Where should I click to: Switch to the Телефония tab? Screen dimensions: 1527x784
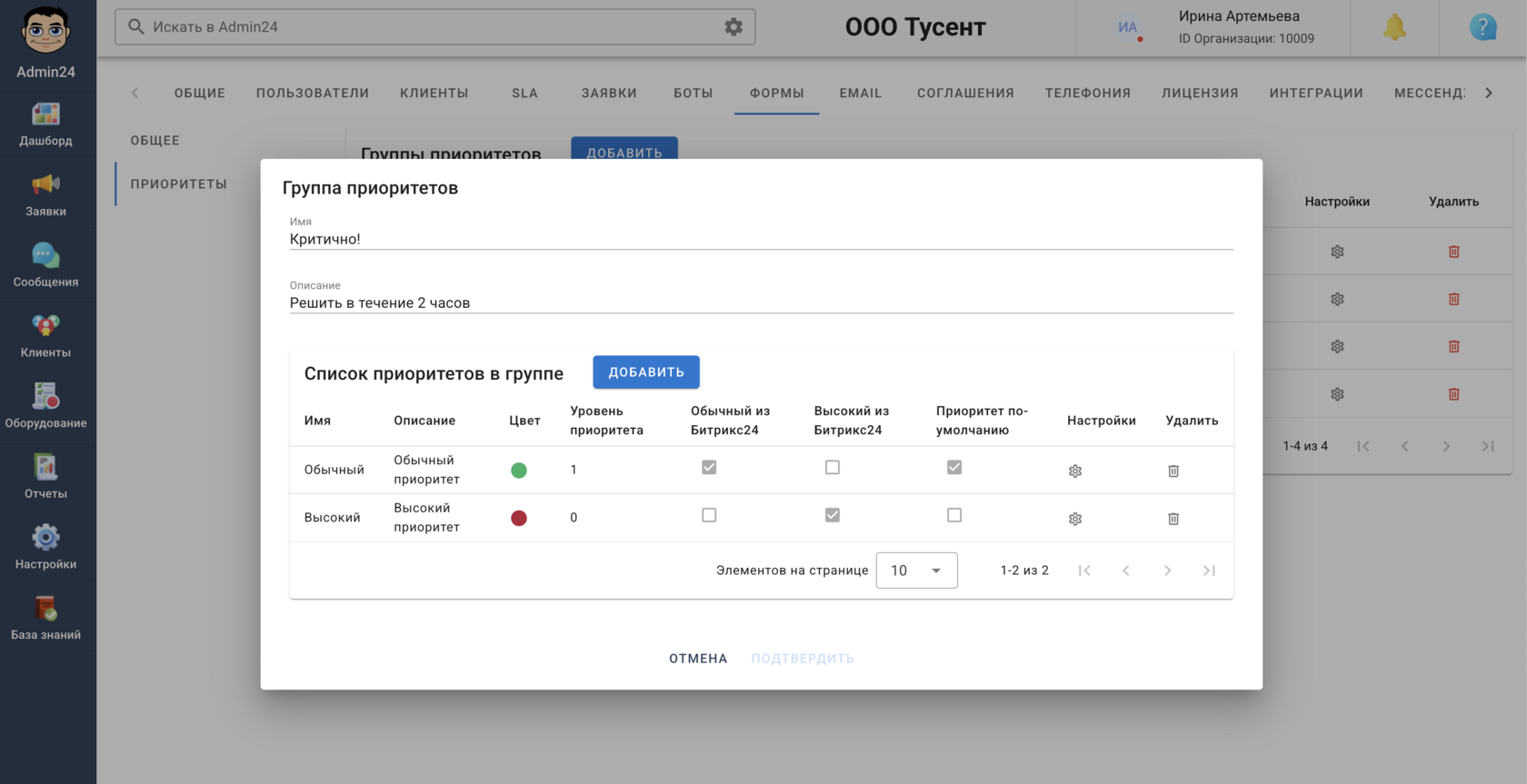coord(1087,93)
